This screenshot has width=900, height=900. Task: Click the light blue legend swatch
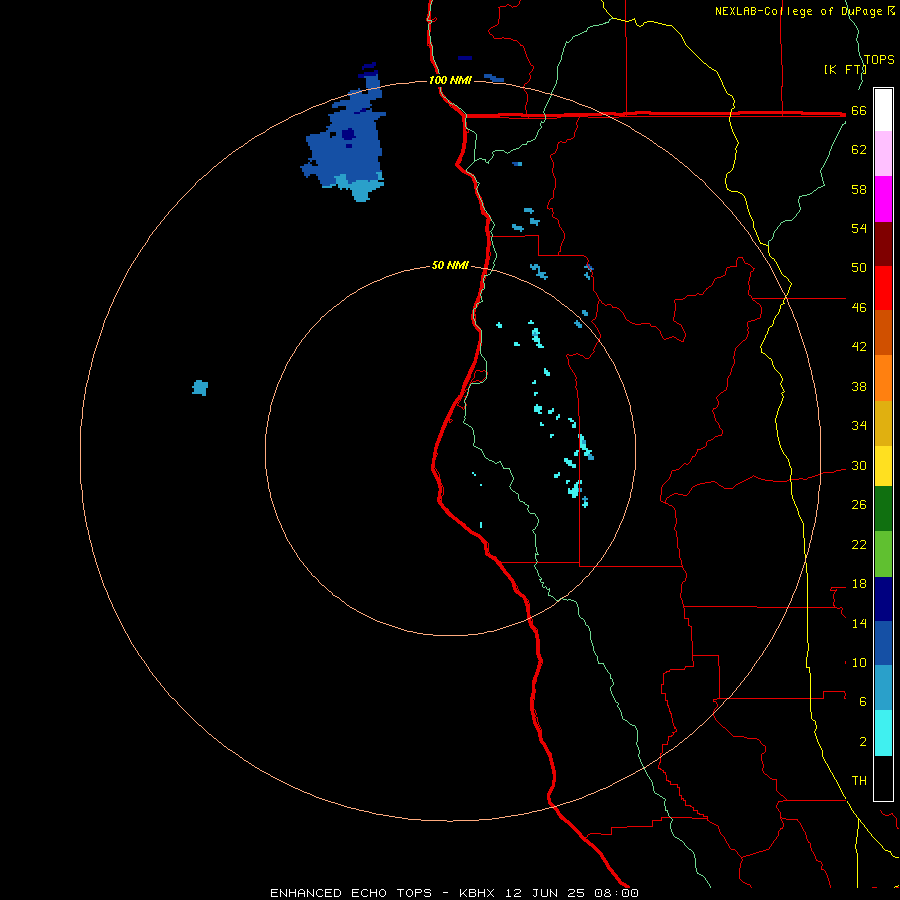[x=883, y=688]
